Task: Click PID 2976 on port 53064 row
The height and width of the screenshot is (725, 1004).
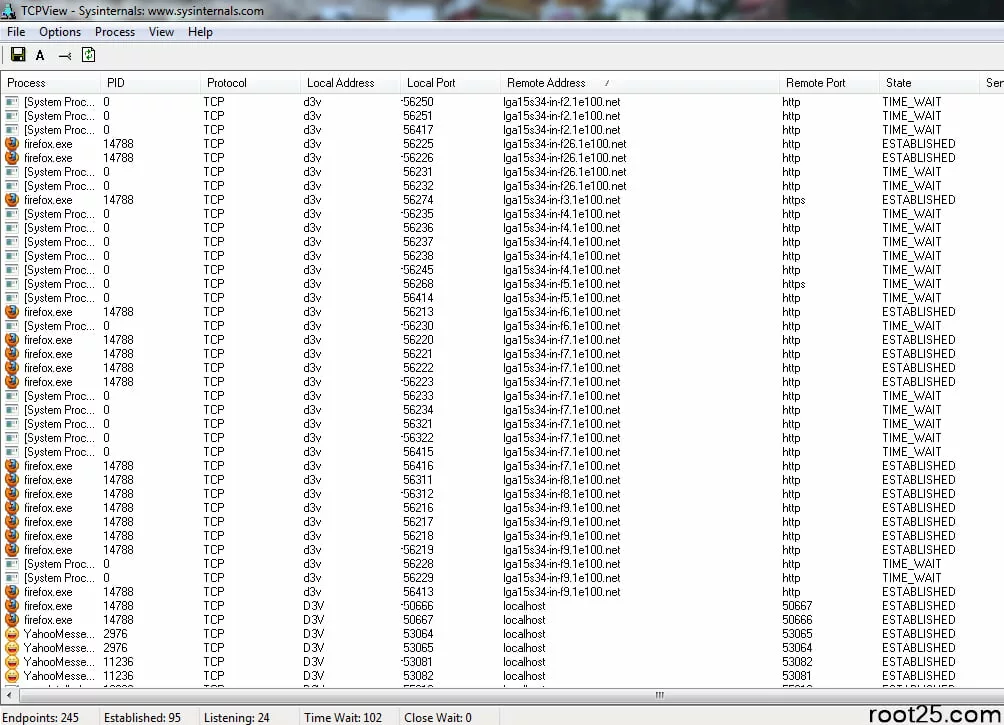Action: (x=115, y=634)
